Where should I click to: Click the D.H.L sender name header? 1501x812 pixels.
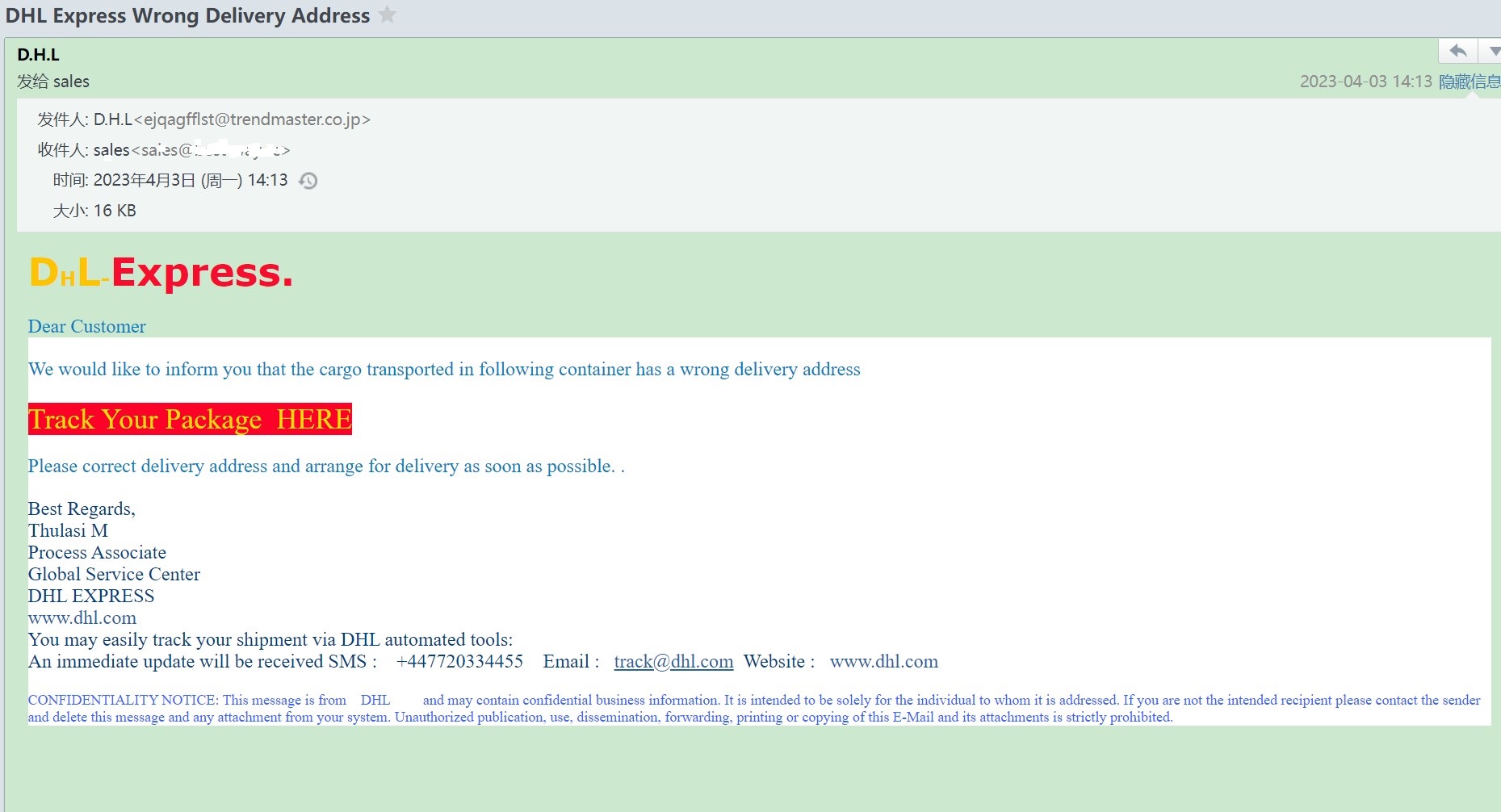point(39,55)
